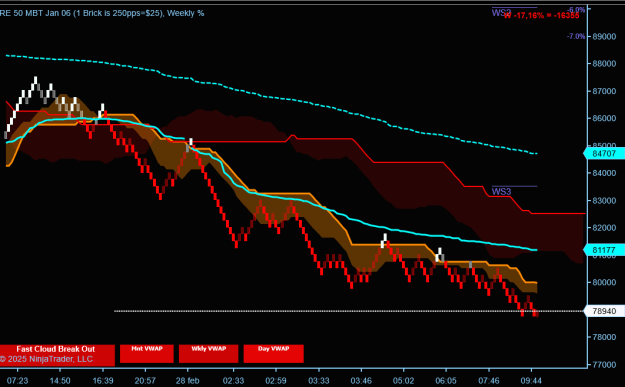Click the lower WS3 pivot label
Screen dimensions: 625x387
(x=501, y=192)
